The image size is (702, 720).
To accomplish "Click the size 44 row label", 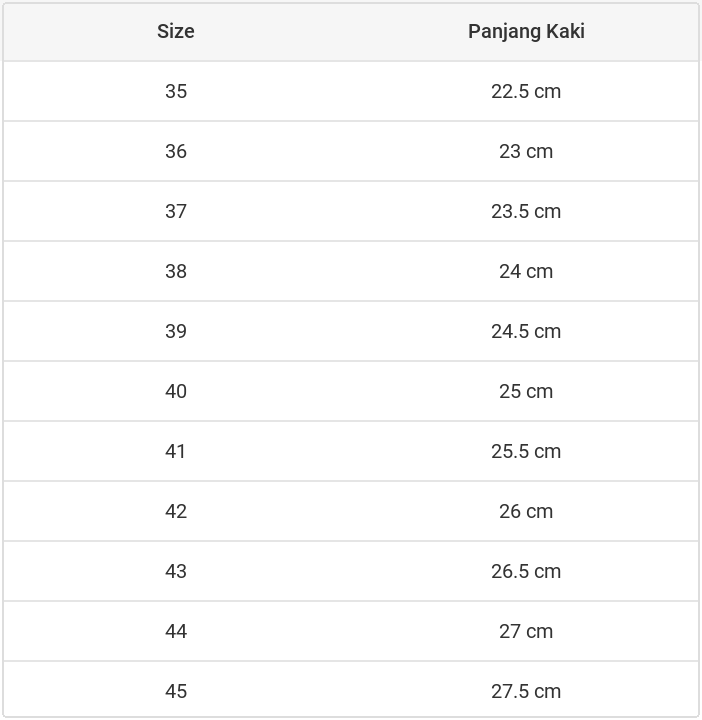I will pos(176,631).
